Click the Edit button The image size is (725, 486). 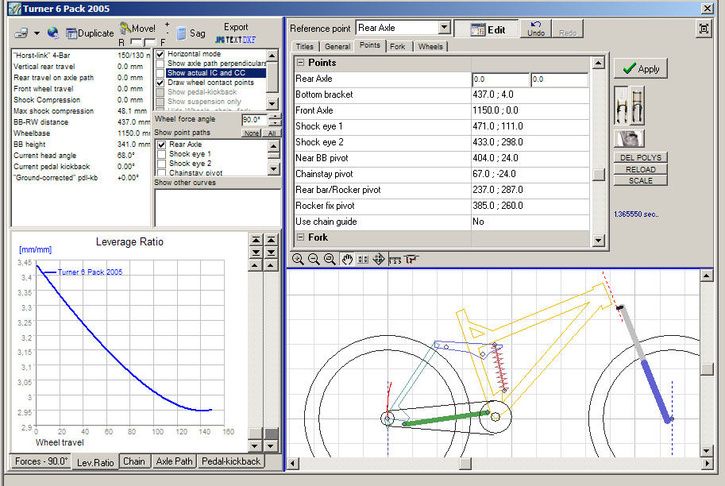pyautogui.click(x=487, y=30)
